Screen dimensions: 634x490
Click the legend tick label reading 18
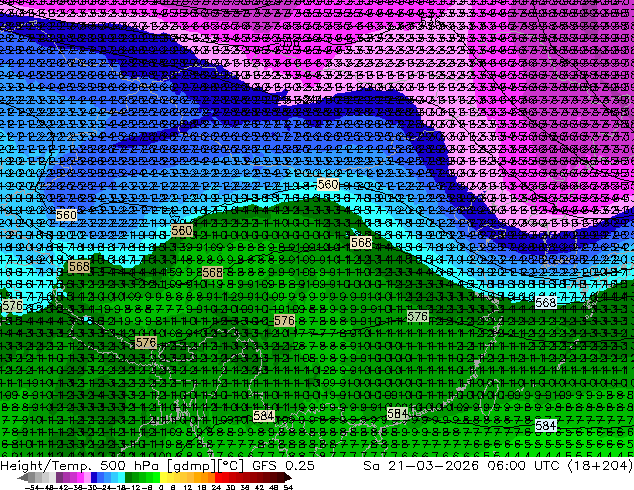tap(202, 488)
